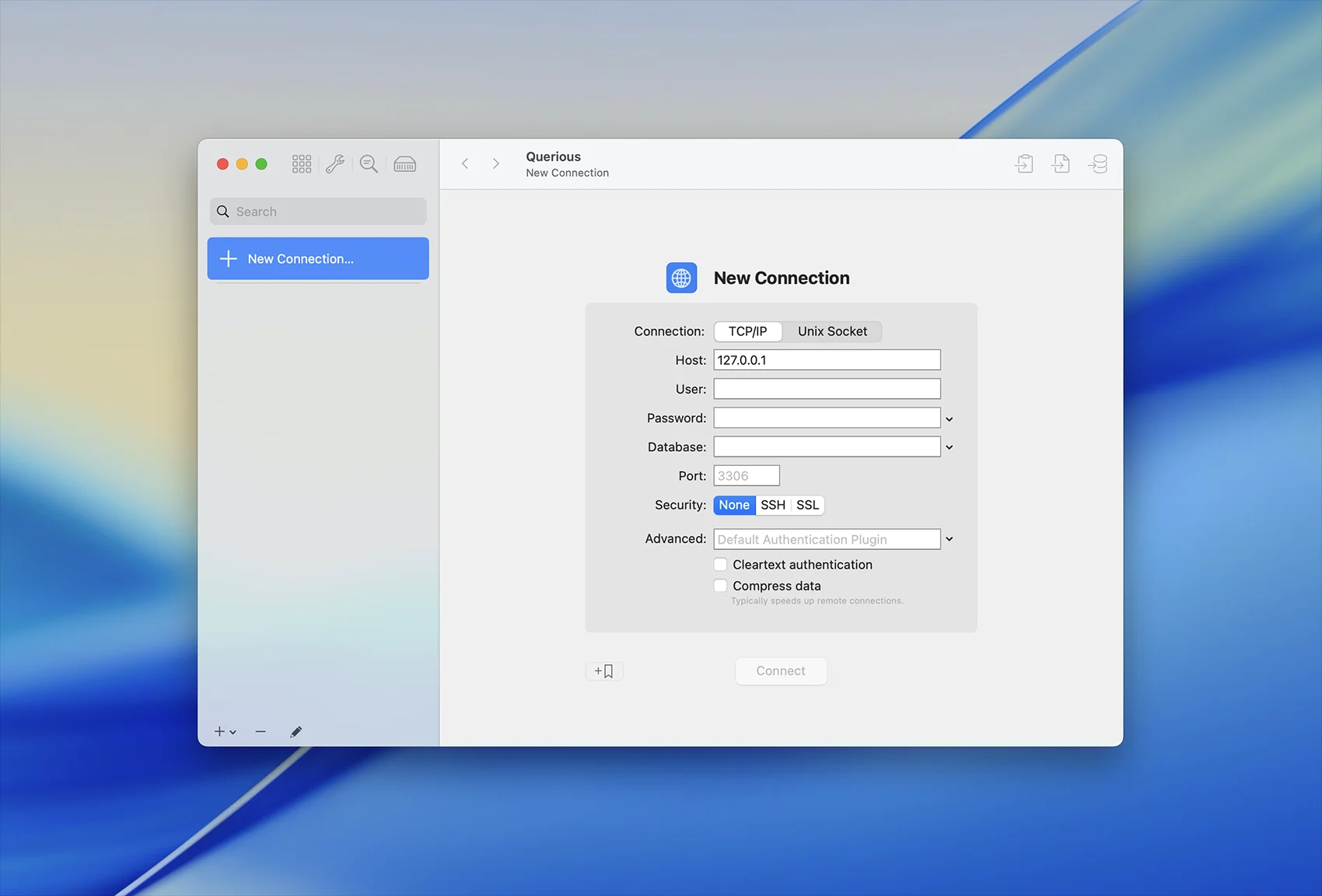Image resolution: width=1322 pixels, height=896 pixels.
Task: Click the grid view icon in toolbar
Action: pos(302,164)
